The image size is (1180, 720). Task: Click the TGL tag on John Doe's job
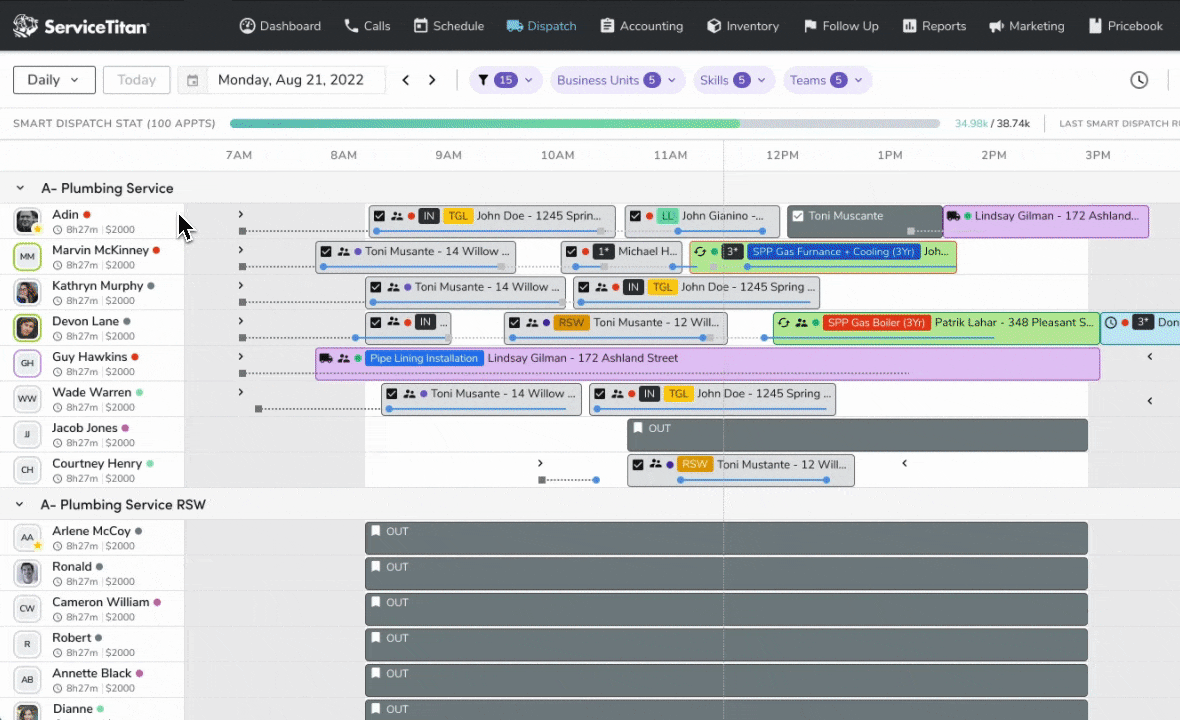[x=460, y=215]
